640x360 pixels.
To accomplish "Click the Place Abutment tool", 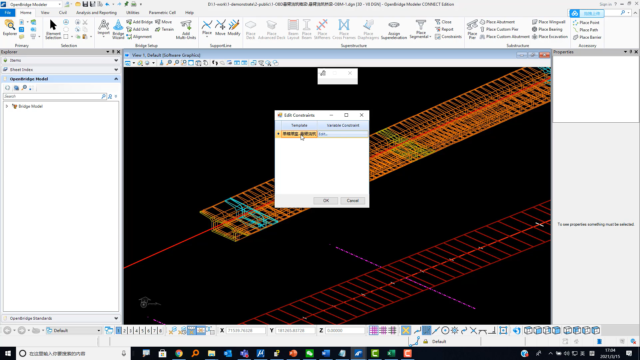I will point(497,22).
